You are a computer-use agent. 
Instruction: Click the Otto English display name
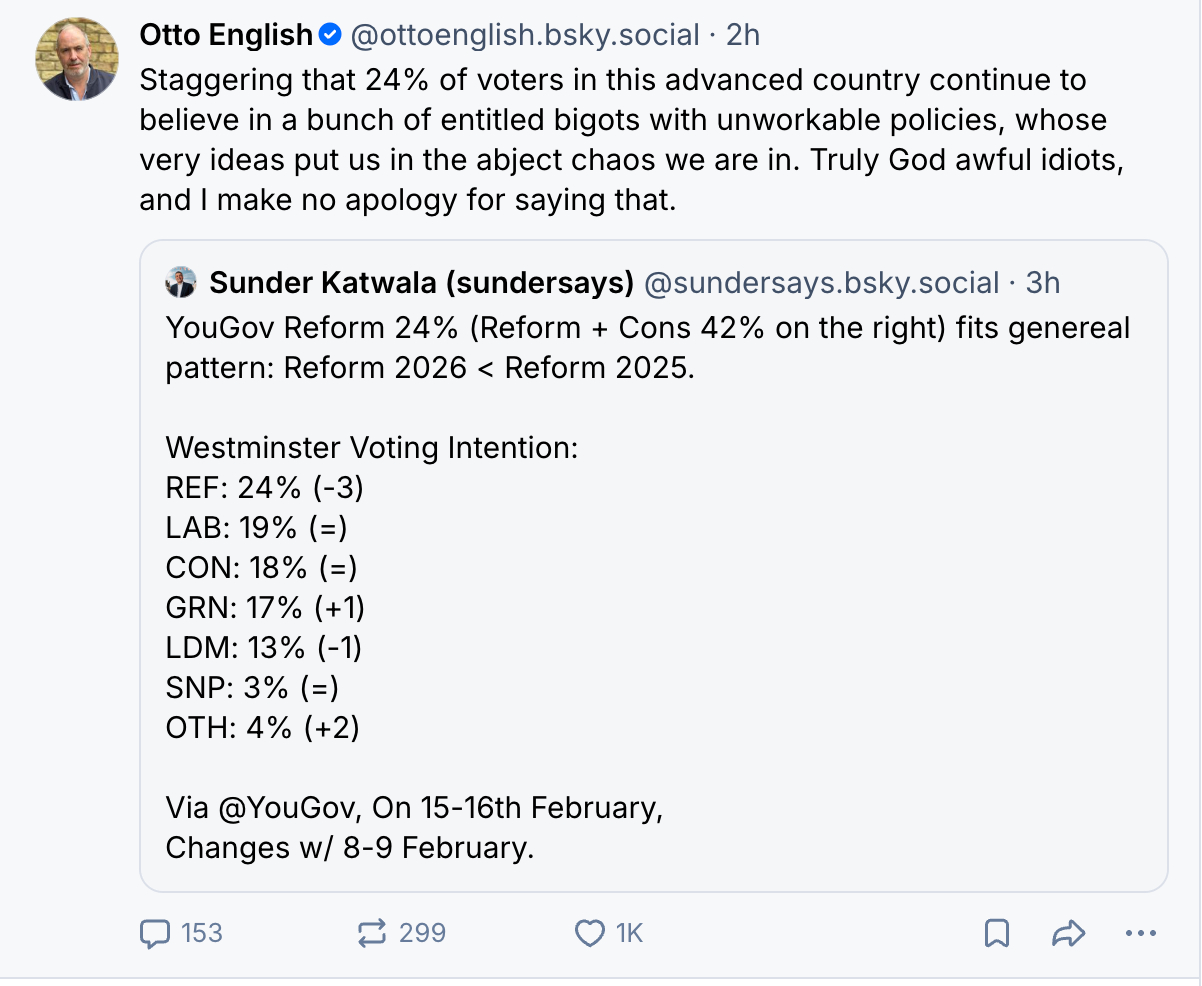pyautogui.click(x=226, y=36)
